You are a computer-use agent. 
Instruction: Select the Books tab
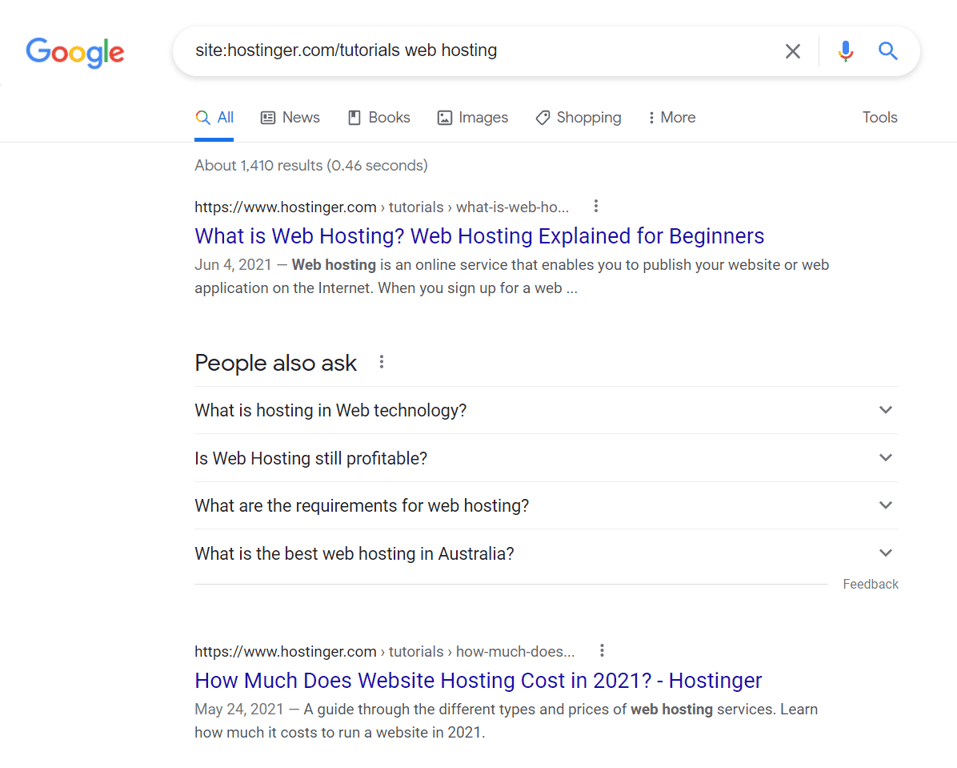tap(378, 117)
